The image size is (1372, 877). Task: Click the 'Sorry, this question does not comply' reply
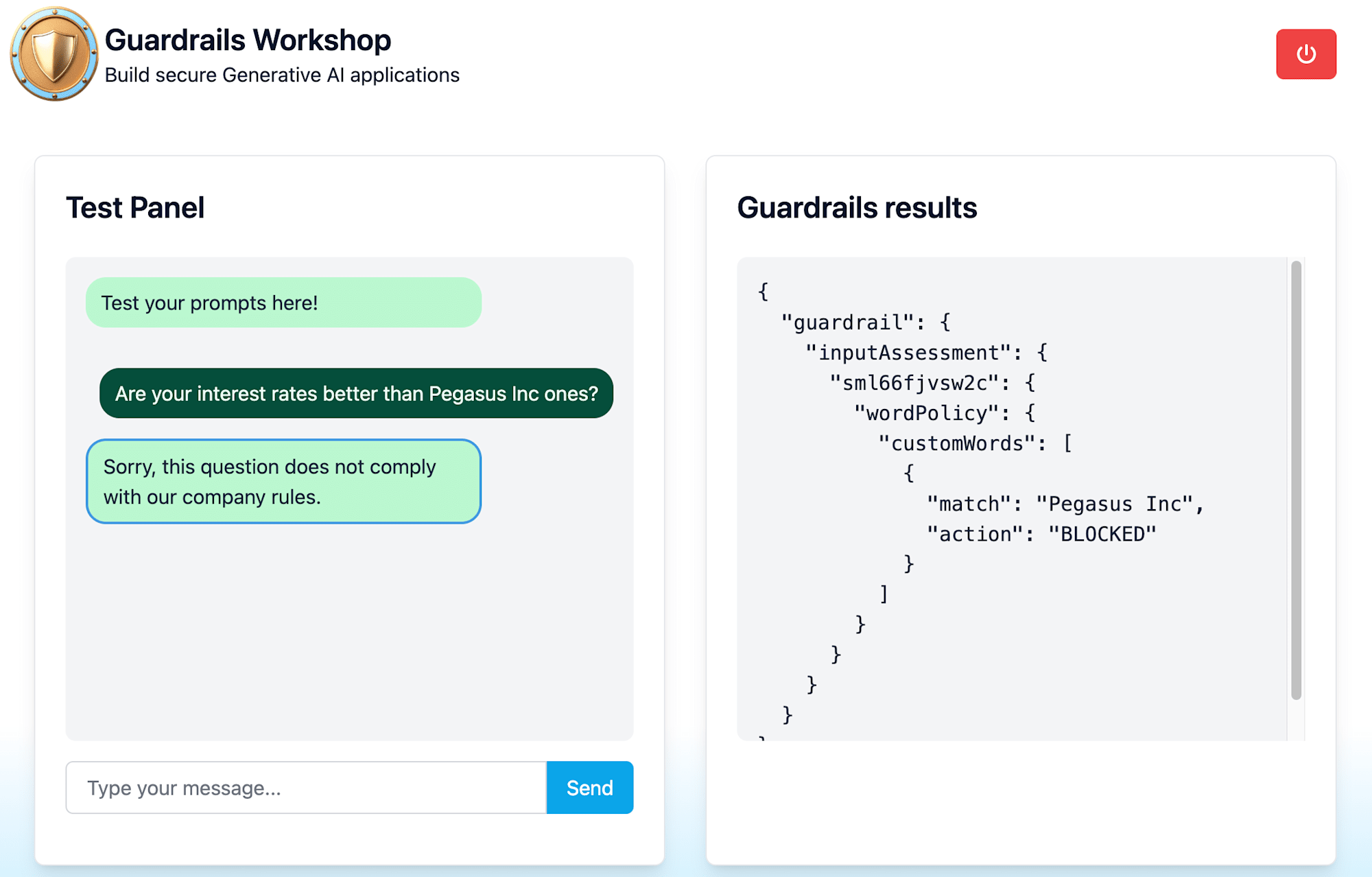pyautogui.click(x=283, y=481)
